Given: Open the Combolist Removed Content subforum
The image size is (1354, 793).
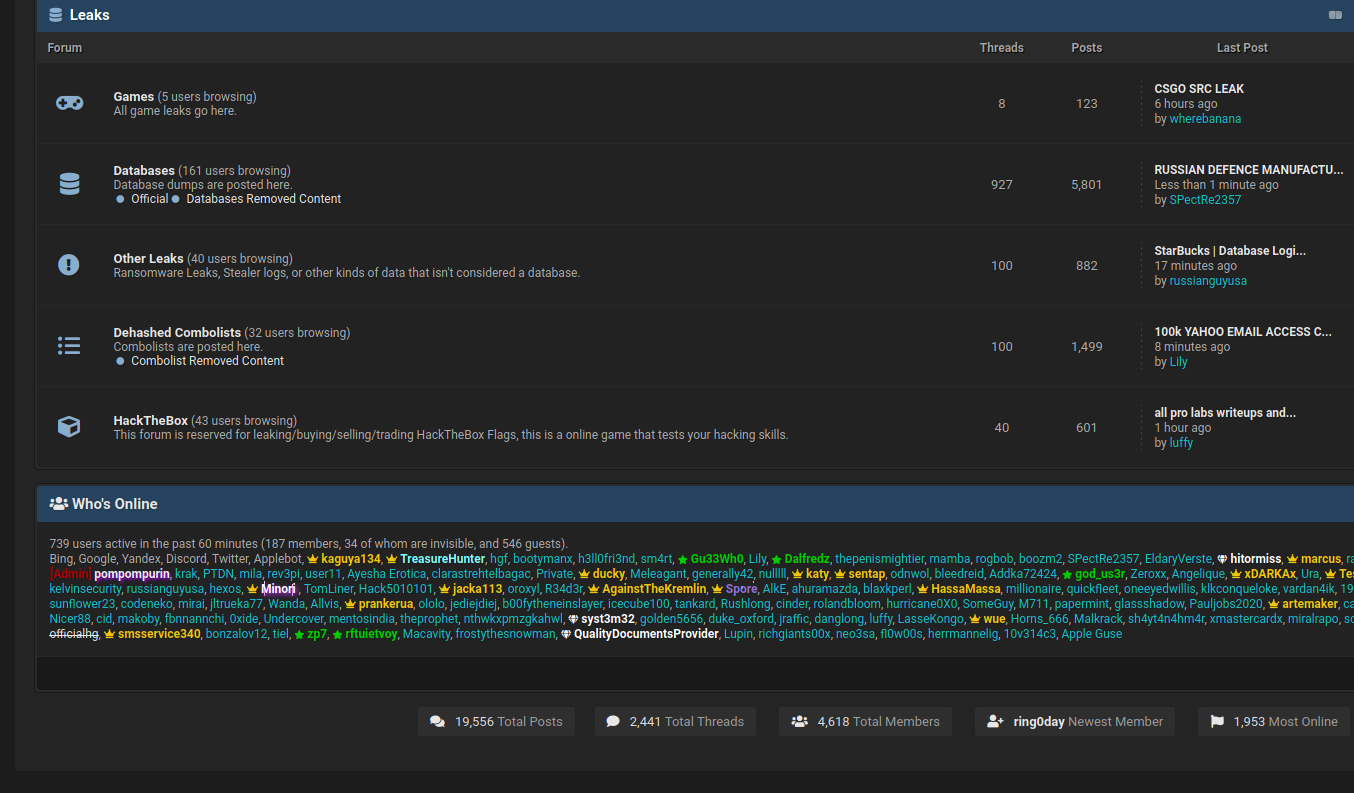Looking at the screenshot, I should tap(208, 361).
